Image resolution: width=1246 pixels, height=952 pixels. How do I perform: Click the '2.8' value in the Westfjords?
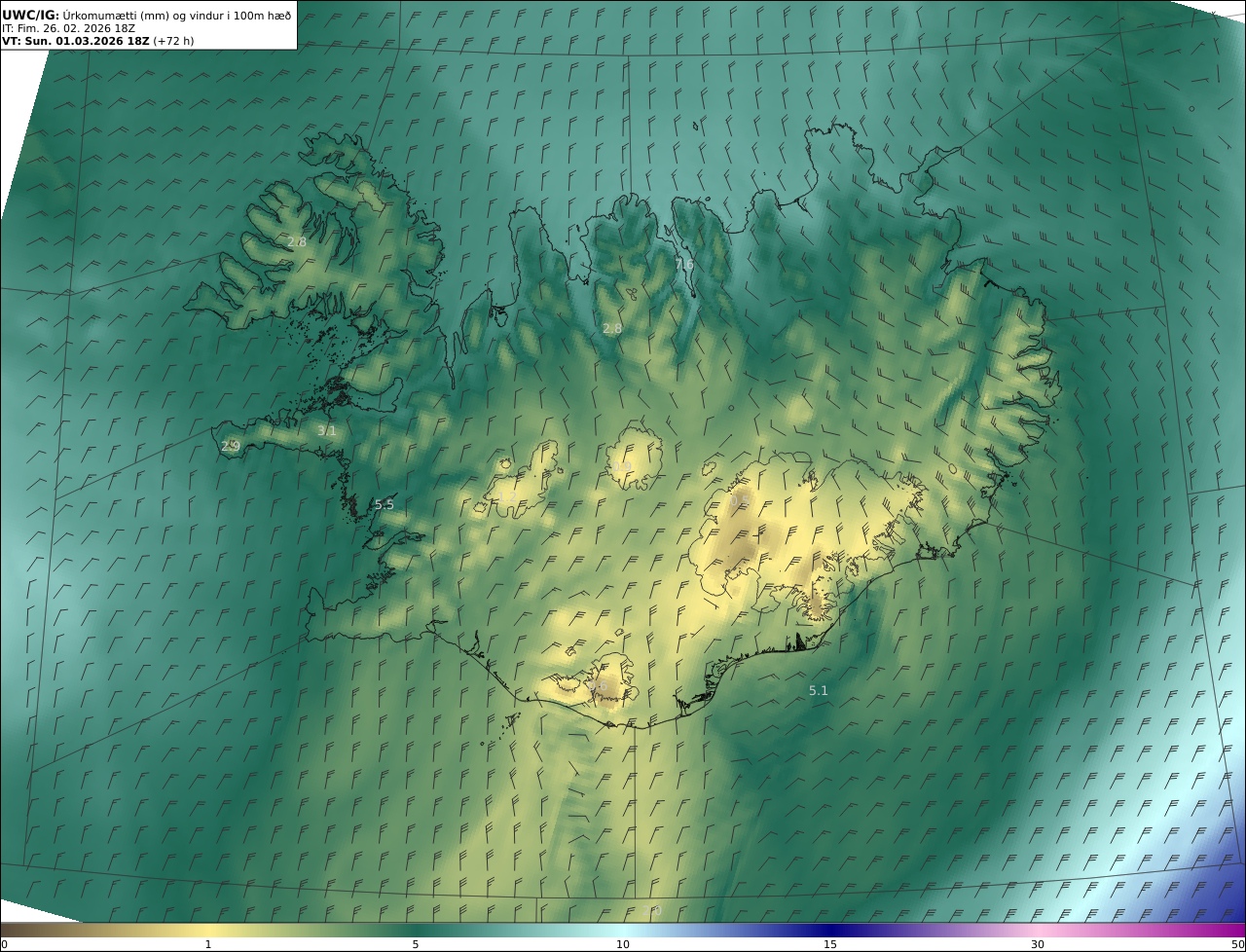297,241
